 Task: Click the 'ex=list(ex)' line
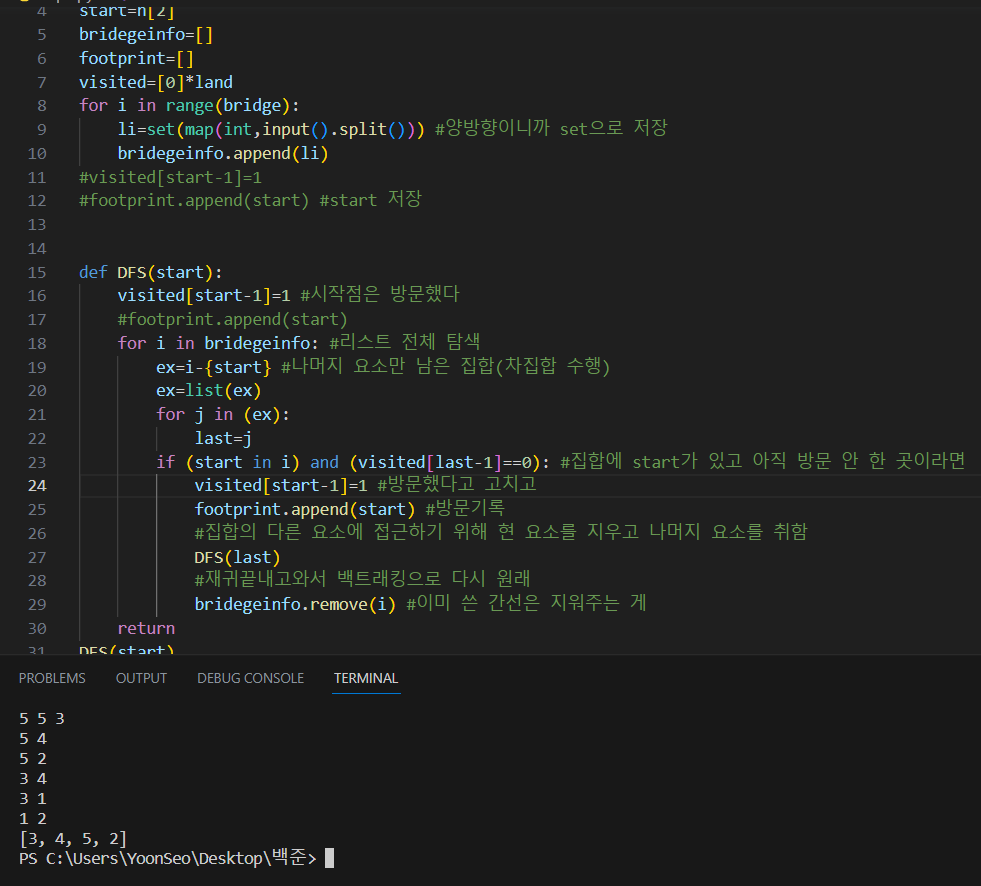208,390
